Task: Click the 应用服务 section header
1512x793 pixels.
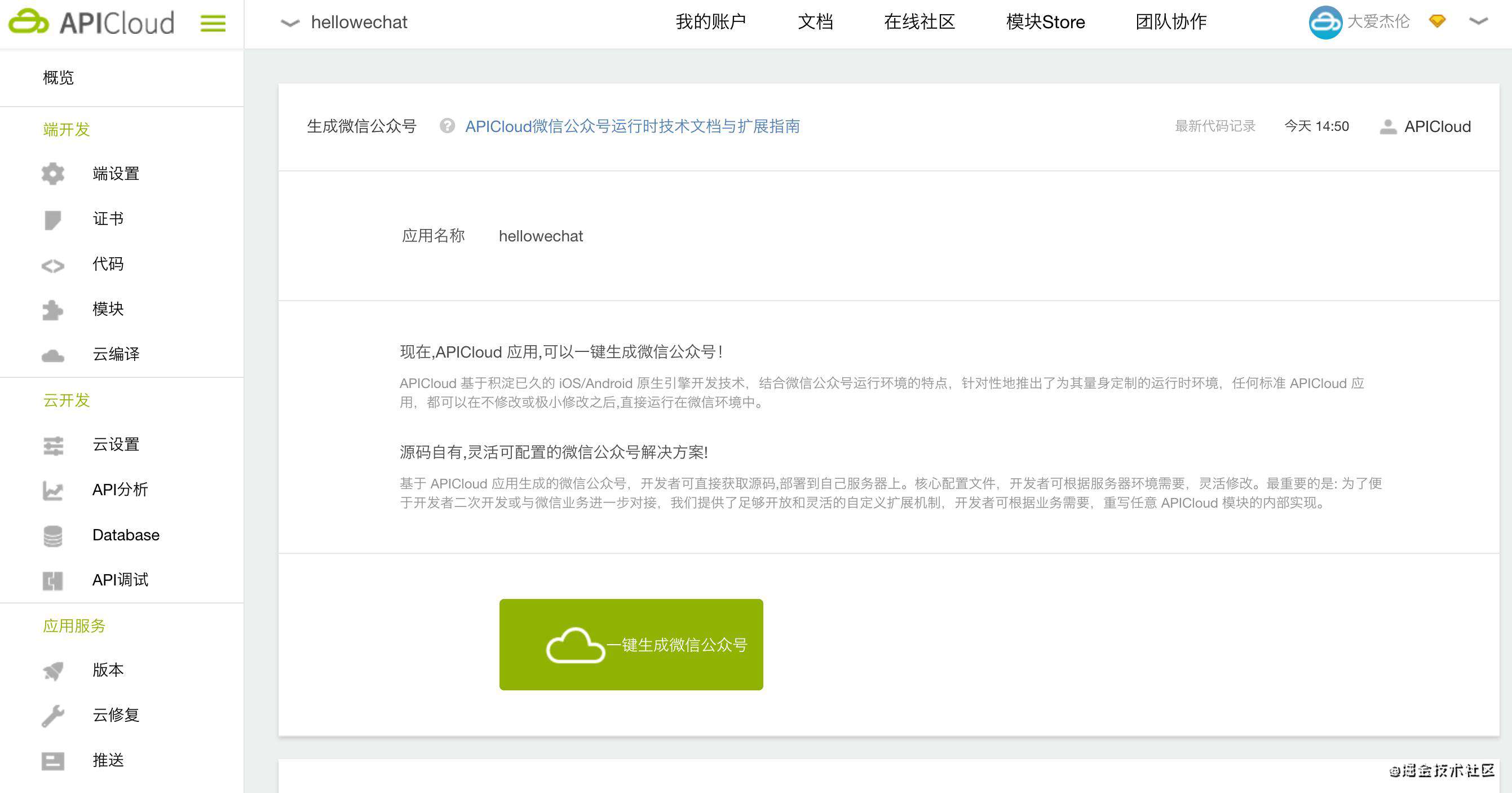Action: [x=74, y=625]
